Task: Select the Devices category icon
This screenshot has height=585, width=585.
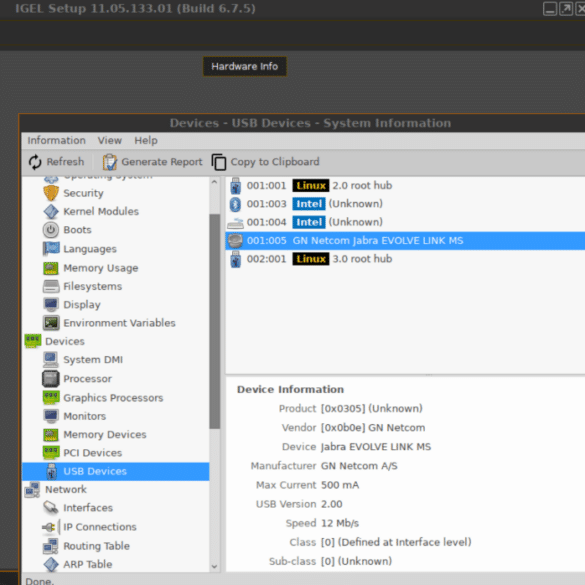Action: point(33,341)
